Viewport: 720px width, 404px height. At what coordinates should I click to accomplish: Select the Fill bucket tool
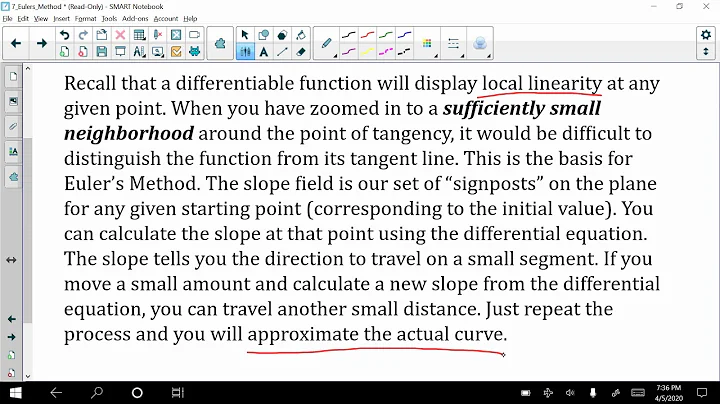coord(301,35)
